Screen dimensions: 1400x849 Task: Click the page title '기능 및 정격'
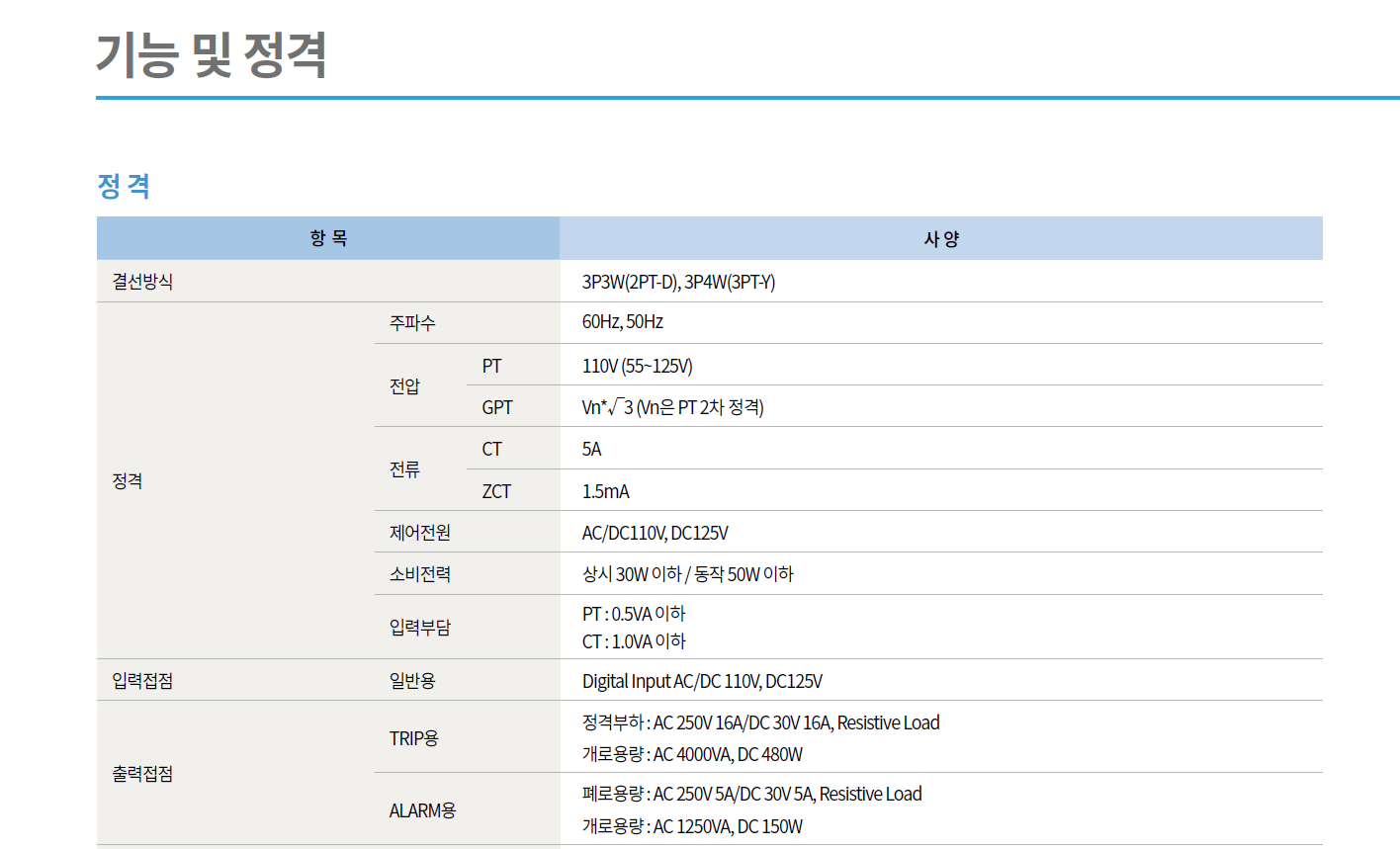(x=212, y=55)
